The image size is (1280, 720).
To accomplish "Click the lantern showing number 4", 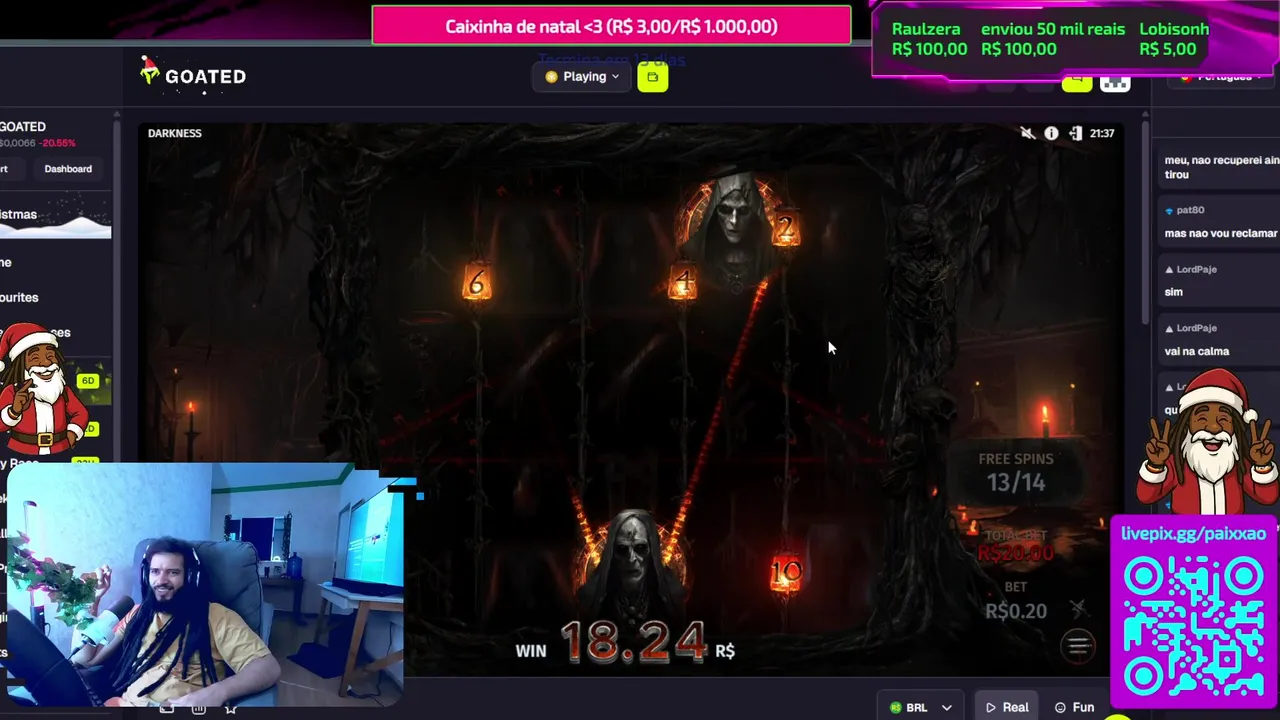I will pyautogui.click(x=682, y=283).
